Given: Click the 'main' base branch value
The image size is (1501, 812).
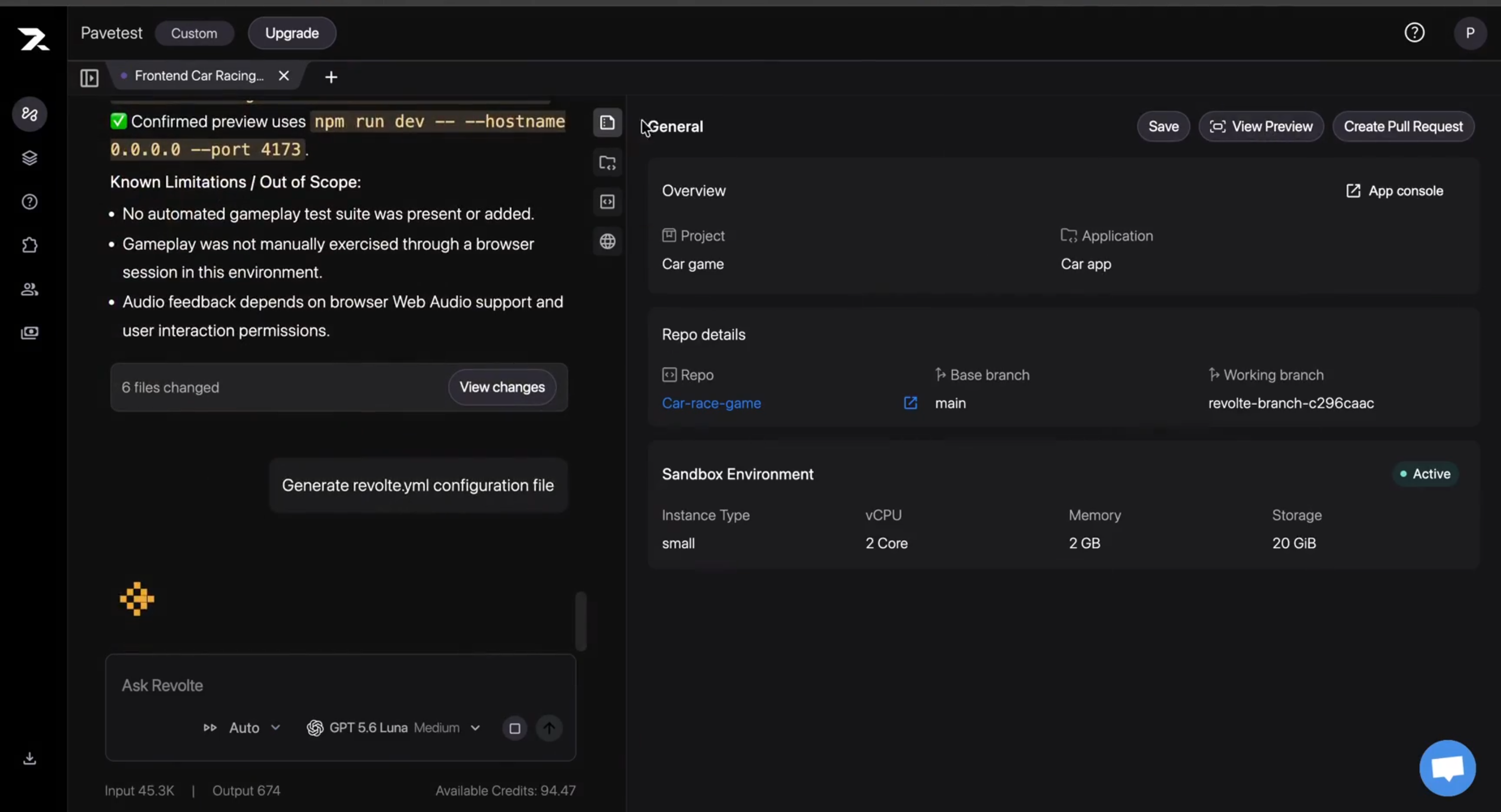Looking at the screenshot, I should [950, 403].
